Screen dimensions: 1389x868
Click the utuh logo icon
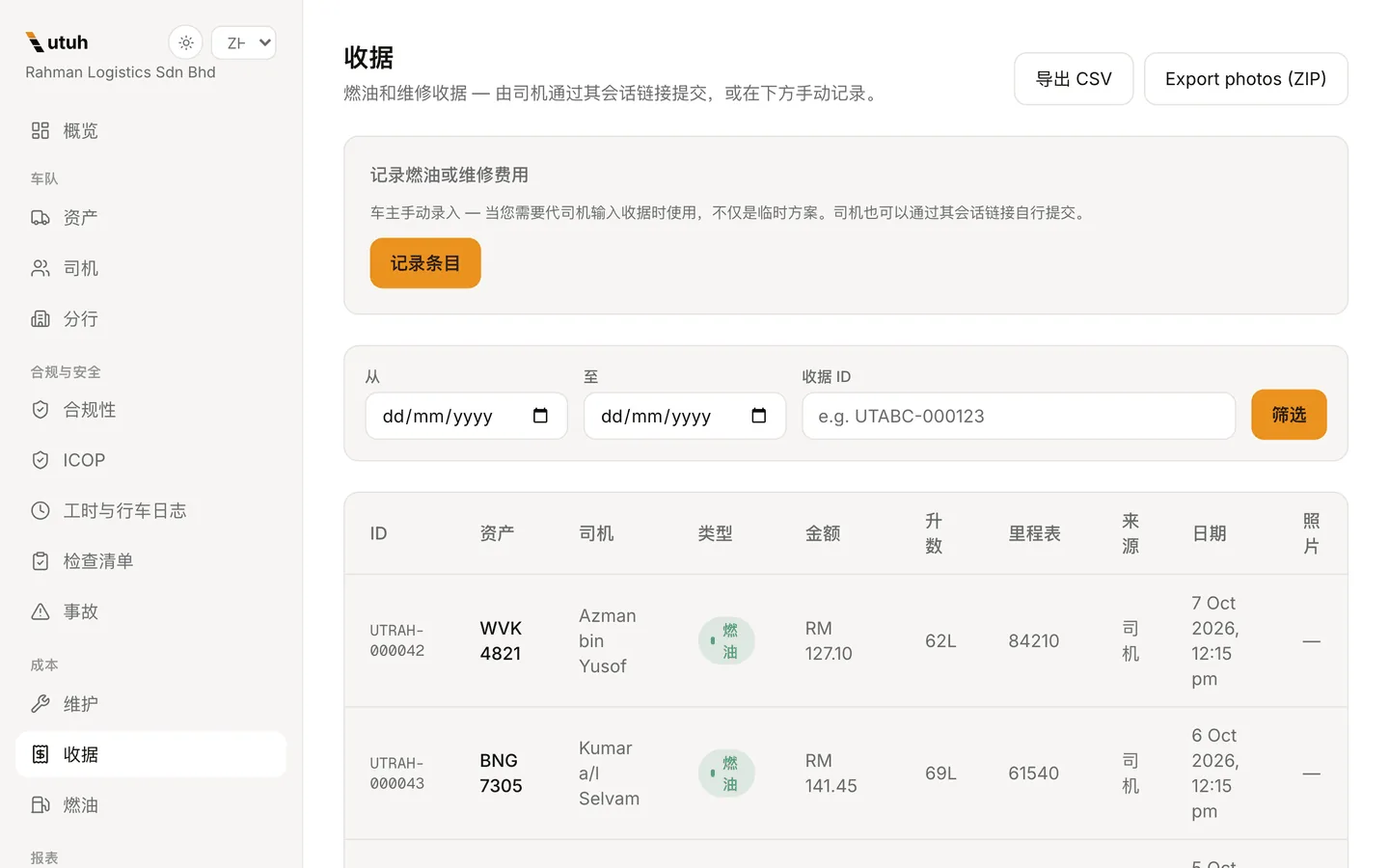(x=35, y=41)
